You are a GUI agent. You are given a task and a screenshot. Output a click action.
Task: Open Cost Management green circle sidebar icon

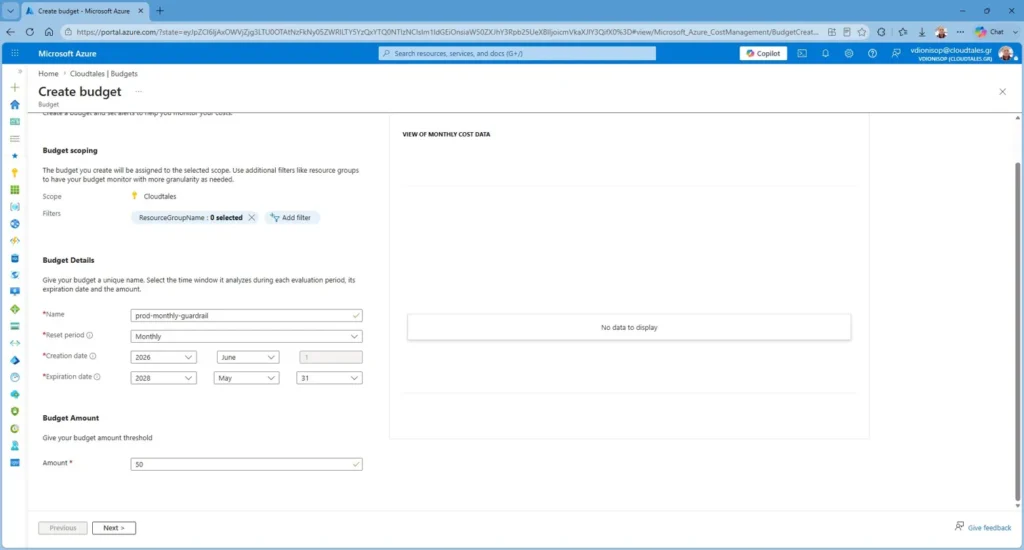click(x=14, y=429)
